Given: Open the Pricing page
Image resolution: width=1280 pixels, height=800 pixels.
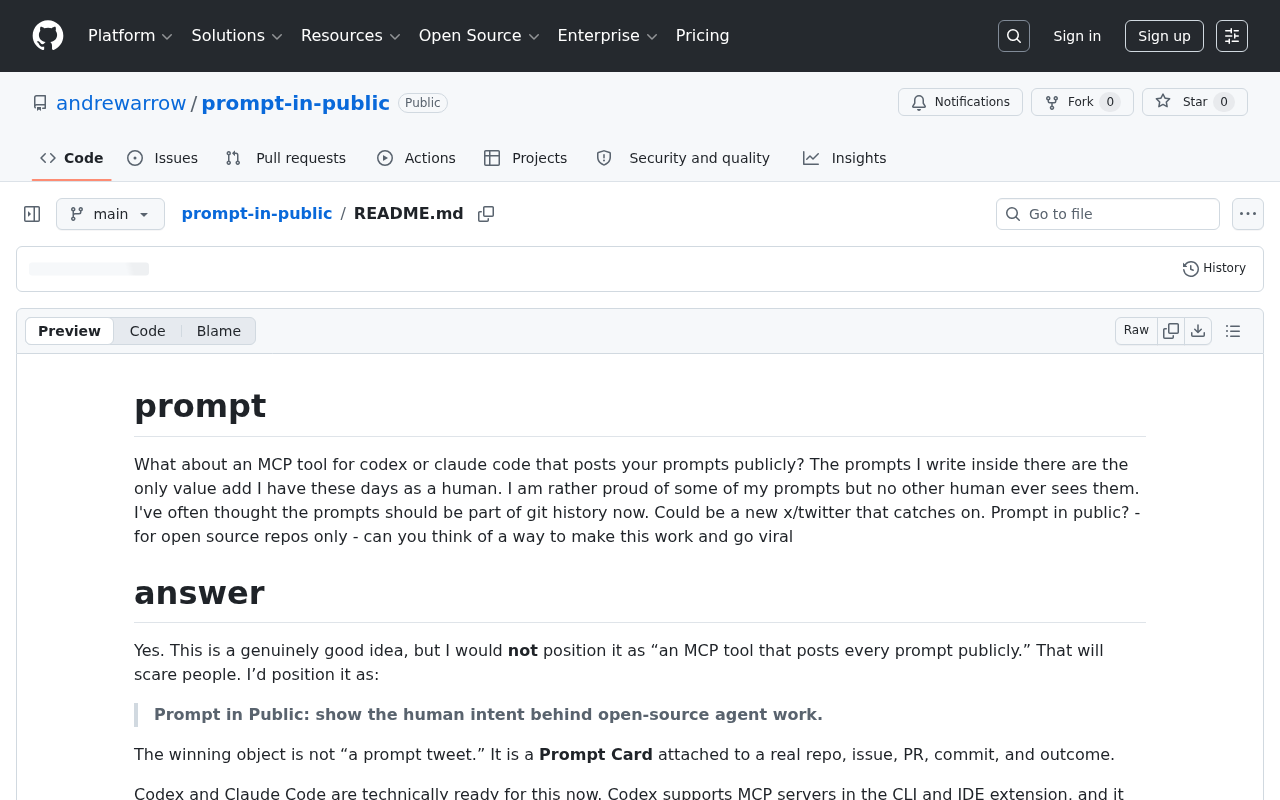Looking at the screenshot, I should (x=703, y=36).
